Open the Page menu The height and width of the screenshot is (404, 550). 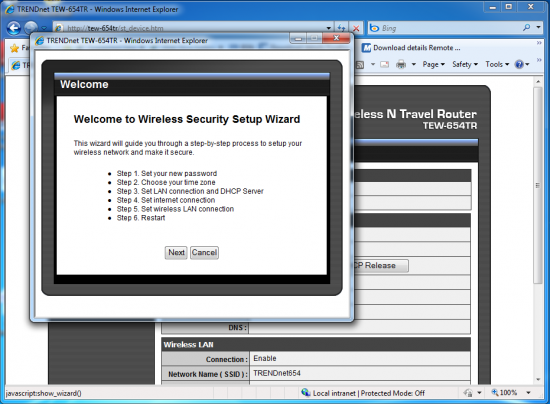[434, 65]
